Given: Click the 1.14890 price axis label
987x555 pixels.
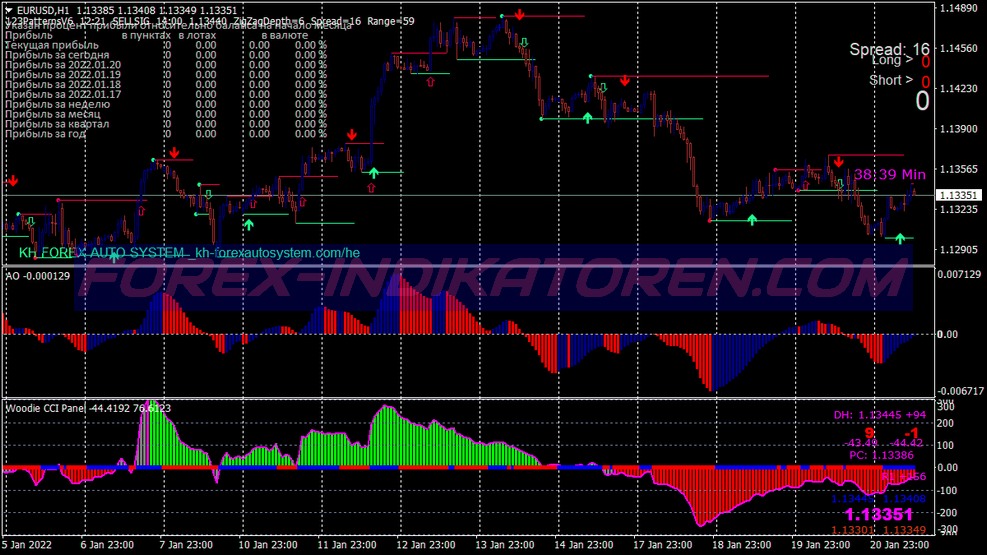Looking at the screenshot, I should (x=958, y=8).
